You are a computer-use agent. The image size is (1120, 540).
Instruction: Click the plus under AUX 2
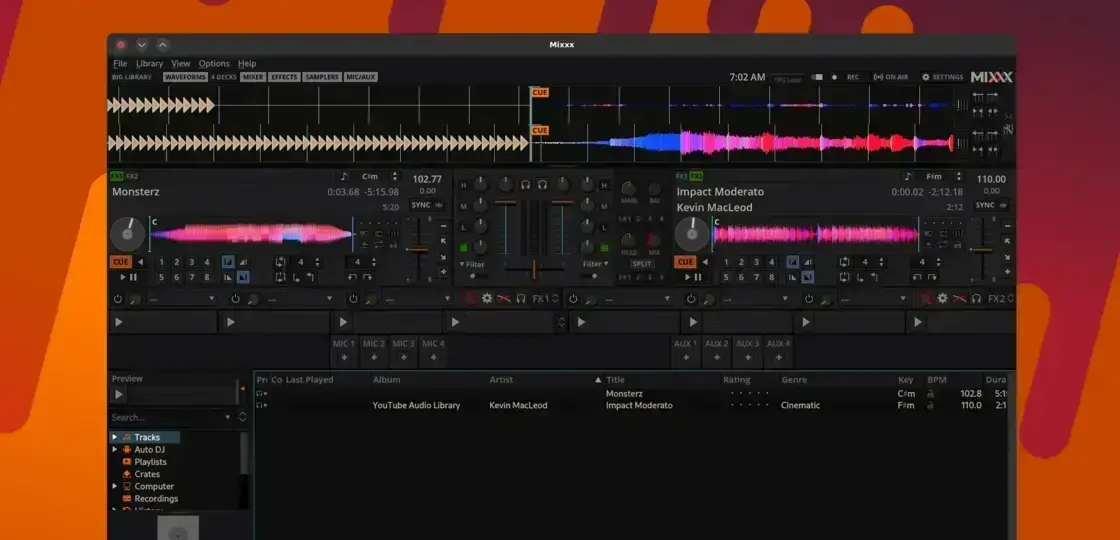(716, 357)
